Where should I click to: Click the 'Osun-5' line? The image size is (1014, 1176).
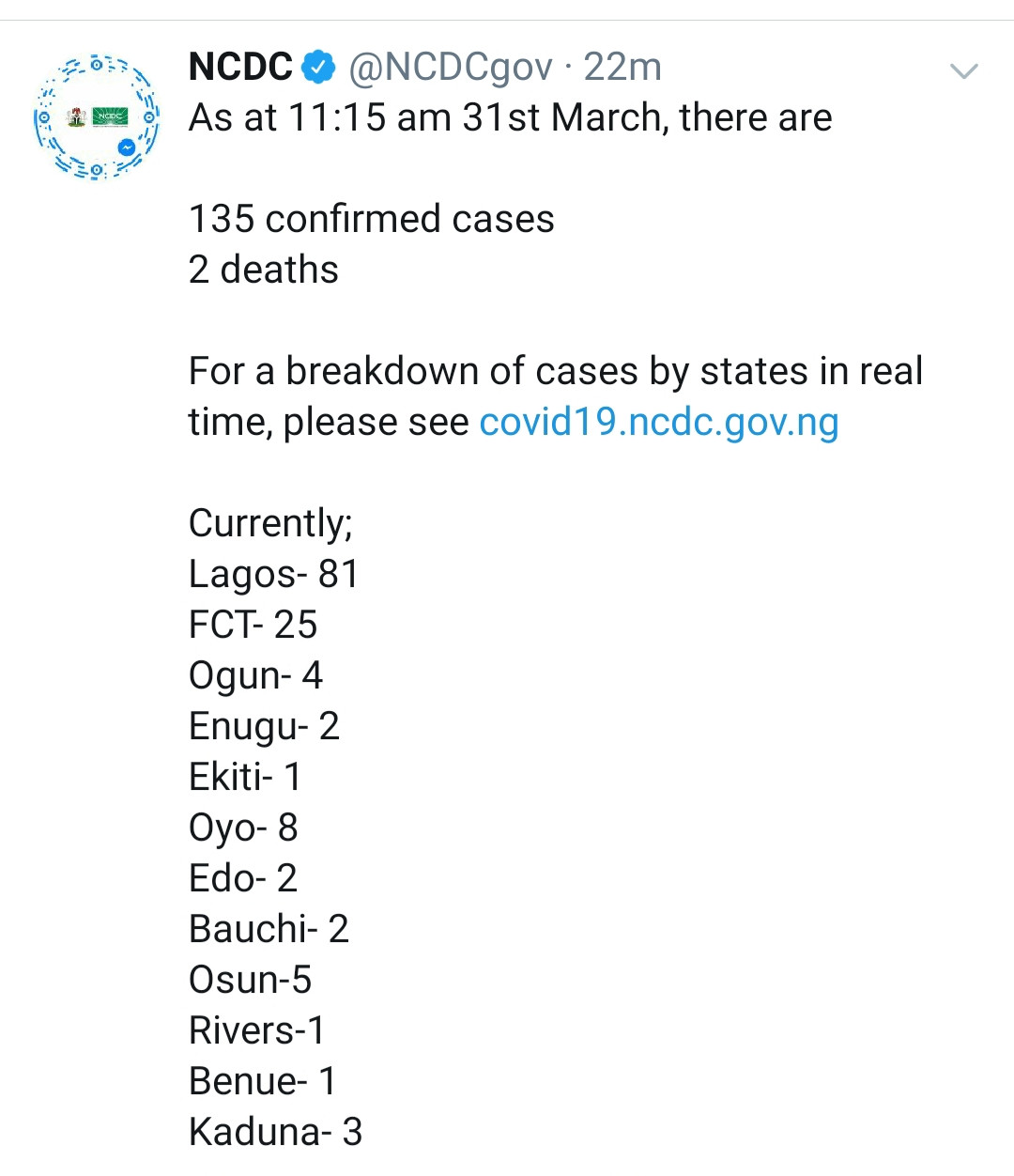pos(251,980)
